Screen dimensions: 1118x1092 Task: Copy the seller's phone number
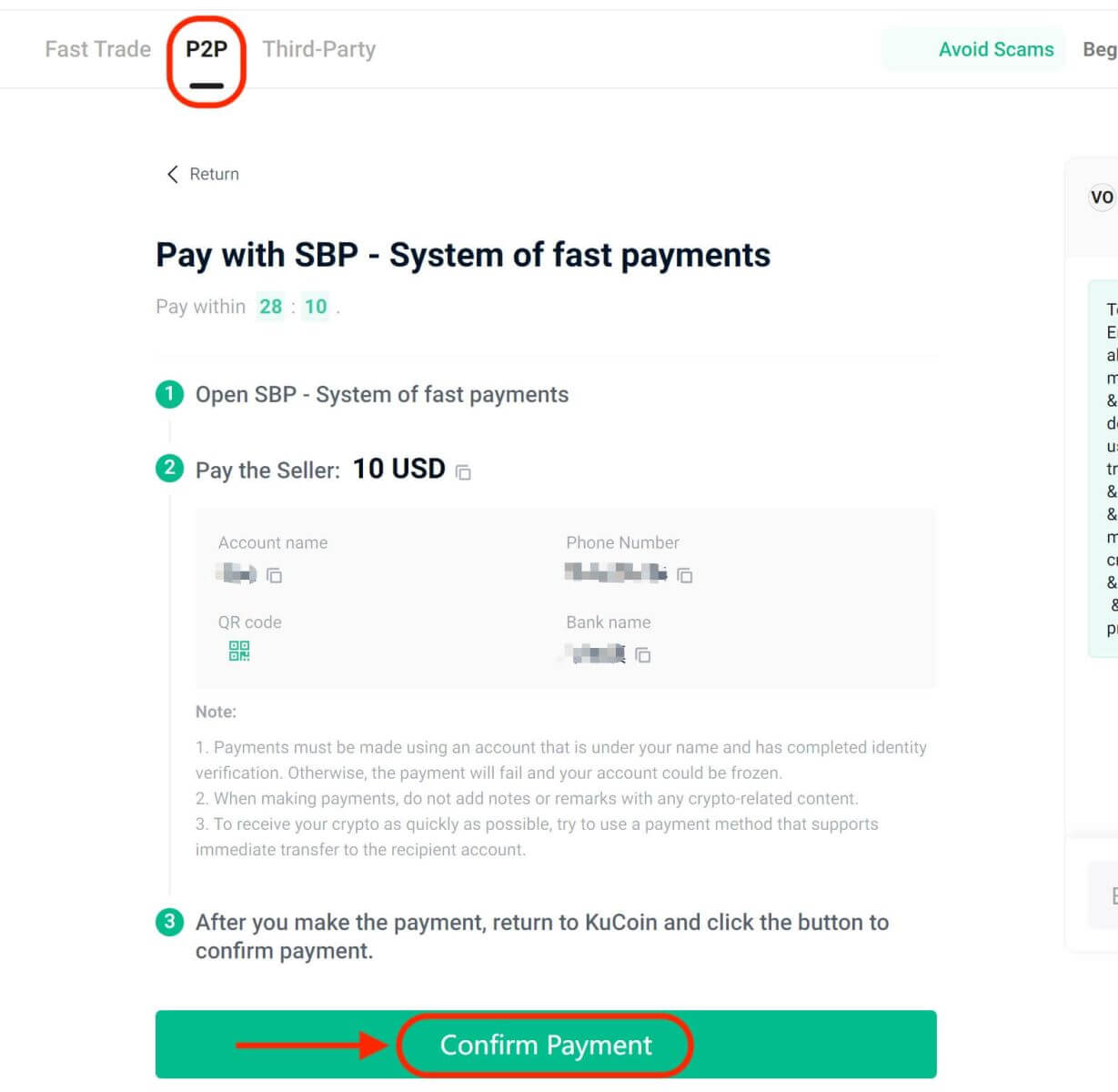[x=685, y=576]
